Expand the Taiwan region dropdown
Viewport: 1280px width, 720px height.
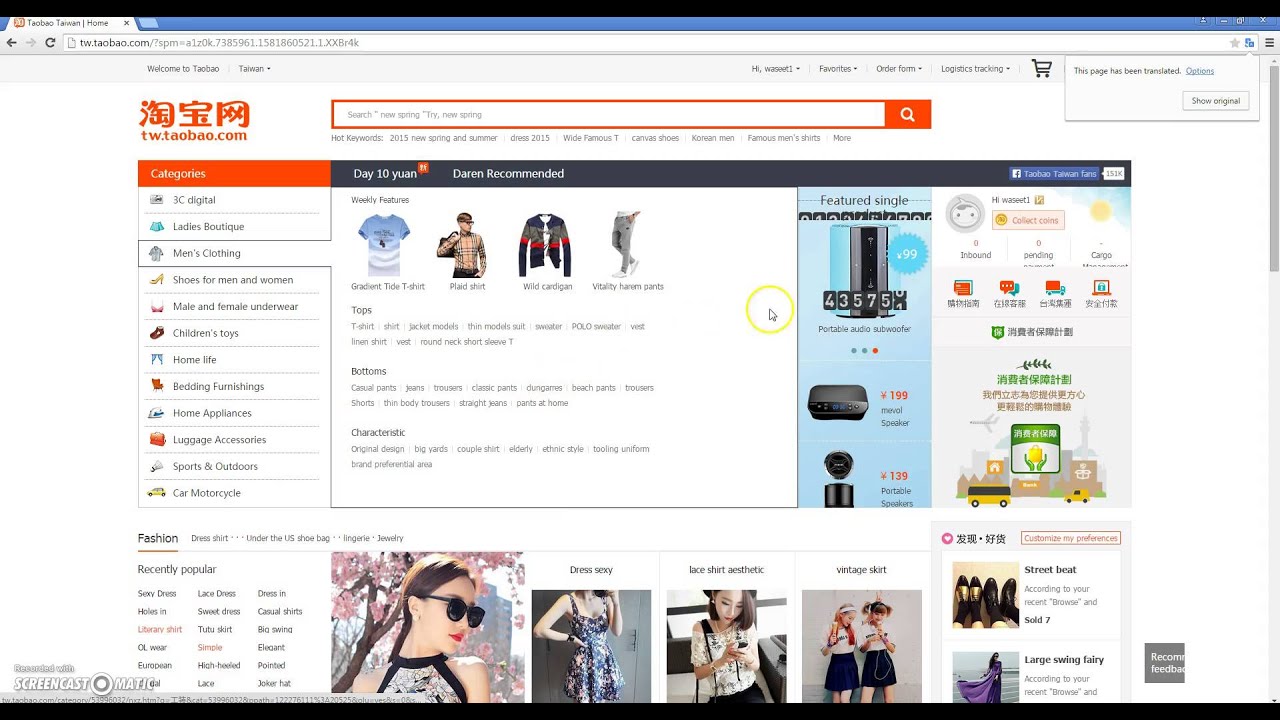(x=254, y=69)
